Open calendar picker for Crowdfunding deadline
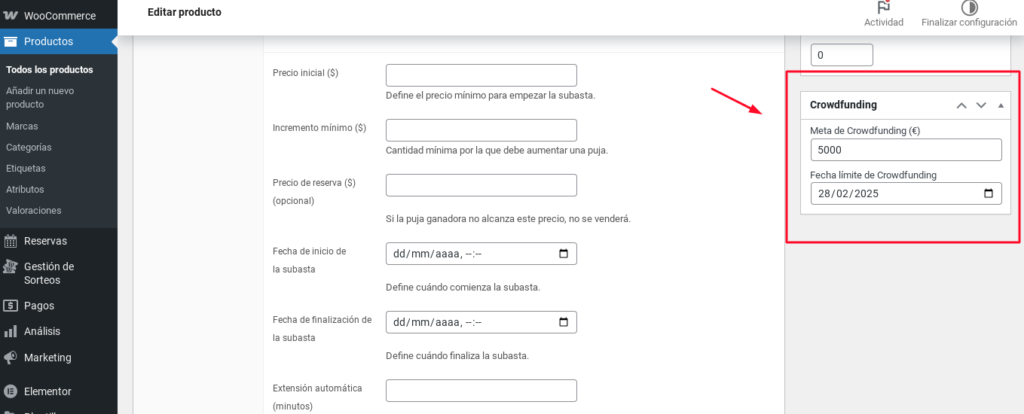 click(988, 194)
